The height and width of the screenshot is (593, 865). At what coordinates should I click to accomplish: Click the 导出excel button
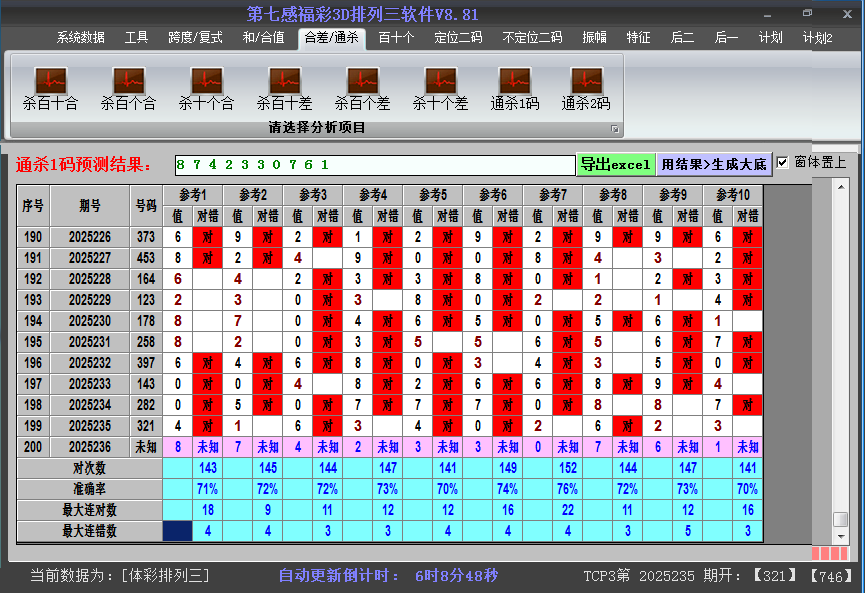point(615,164)
